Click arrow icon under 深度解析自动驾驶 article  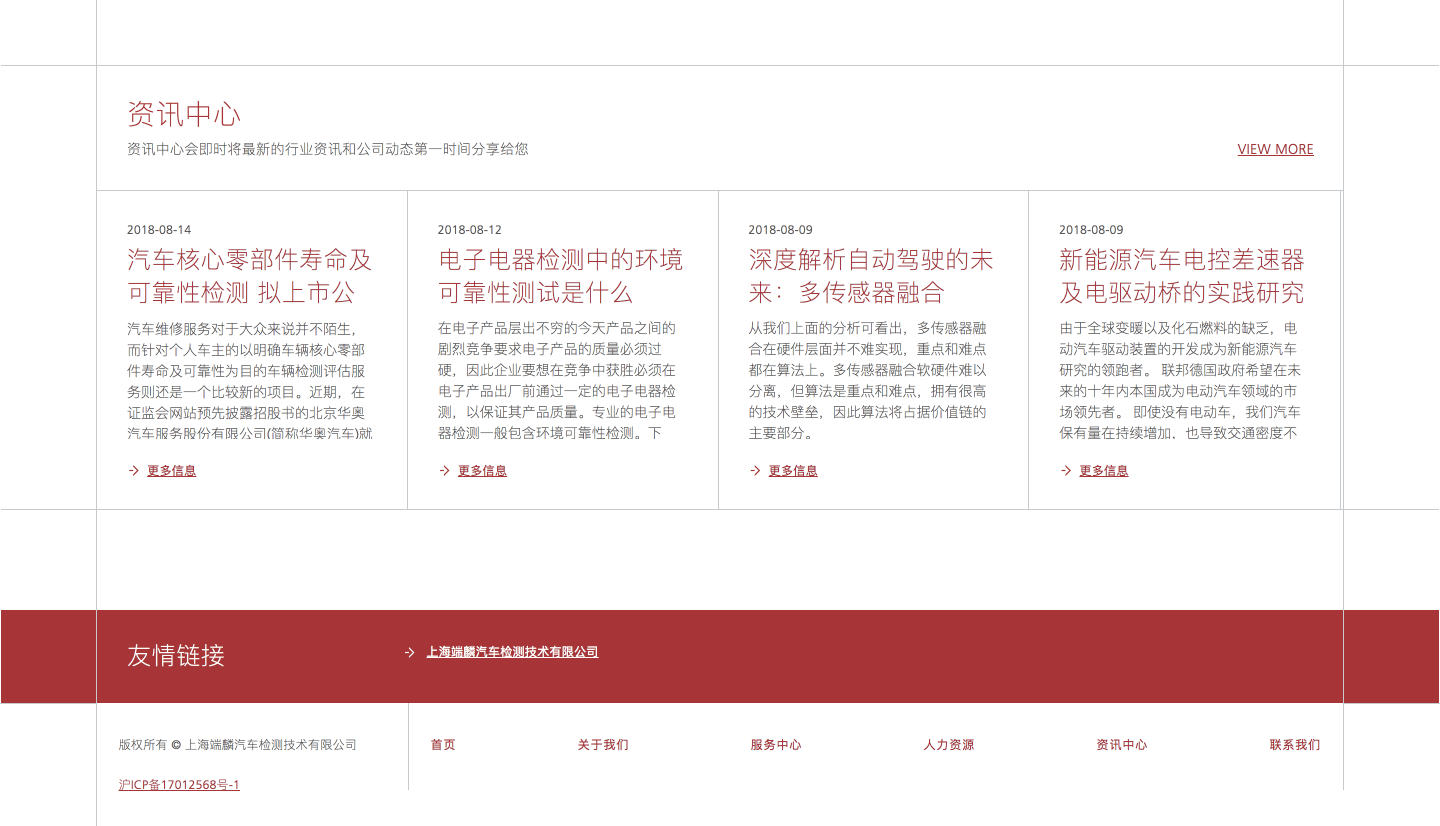[755, 471]
